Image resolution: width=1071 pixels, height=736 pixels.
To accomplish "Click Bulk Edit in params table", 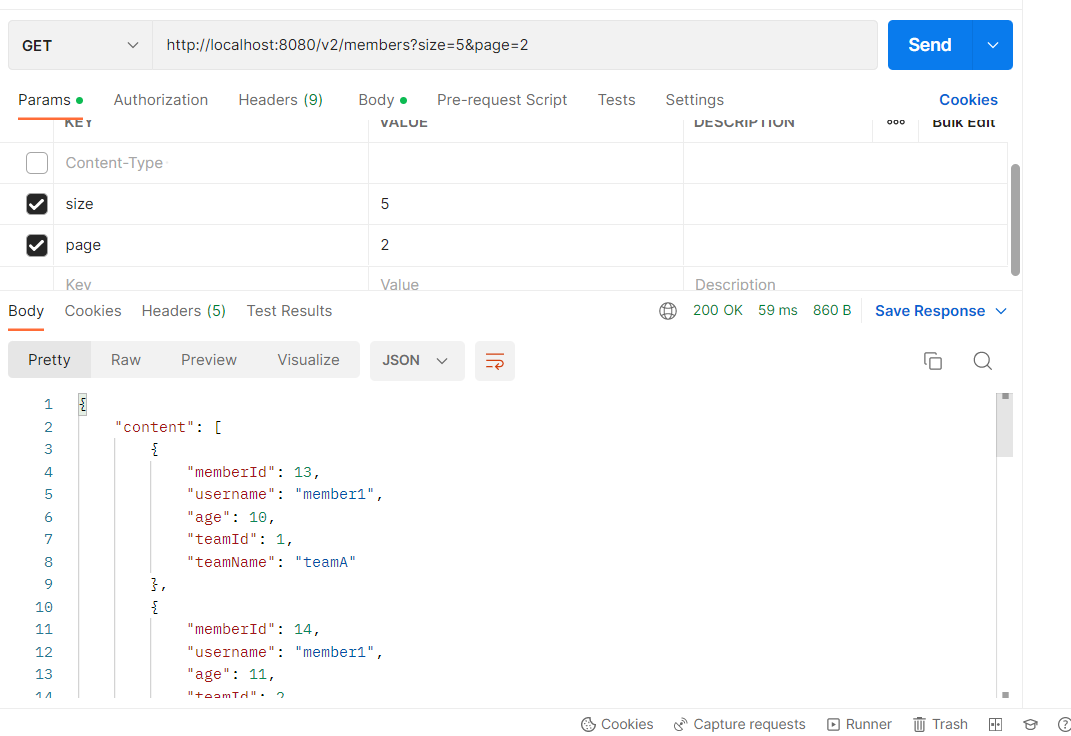I will tap(964, 122).
